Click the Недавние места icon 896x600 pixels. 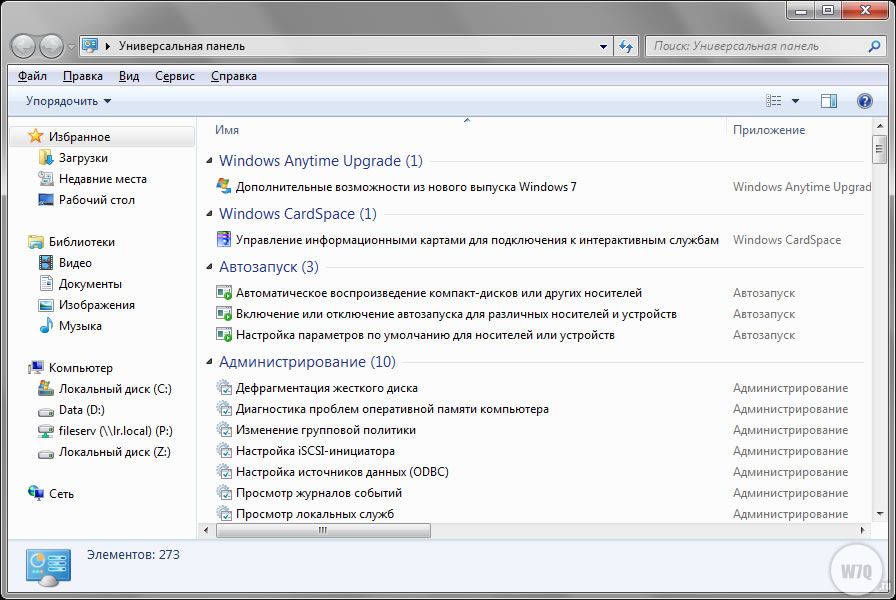46,178
